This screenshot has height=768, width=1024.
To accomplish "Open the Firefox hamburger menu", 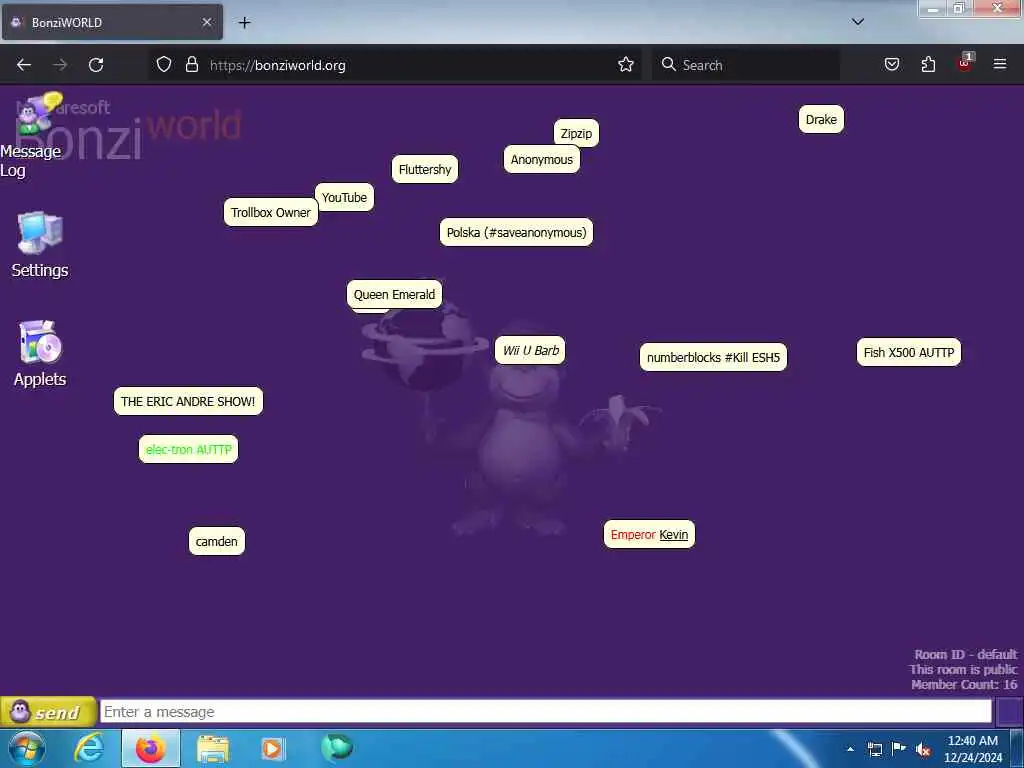I will point(1000,65).
